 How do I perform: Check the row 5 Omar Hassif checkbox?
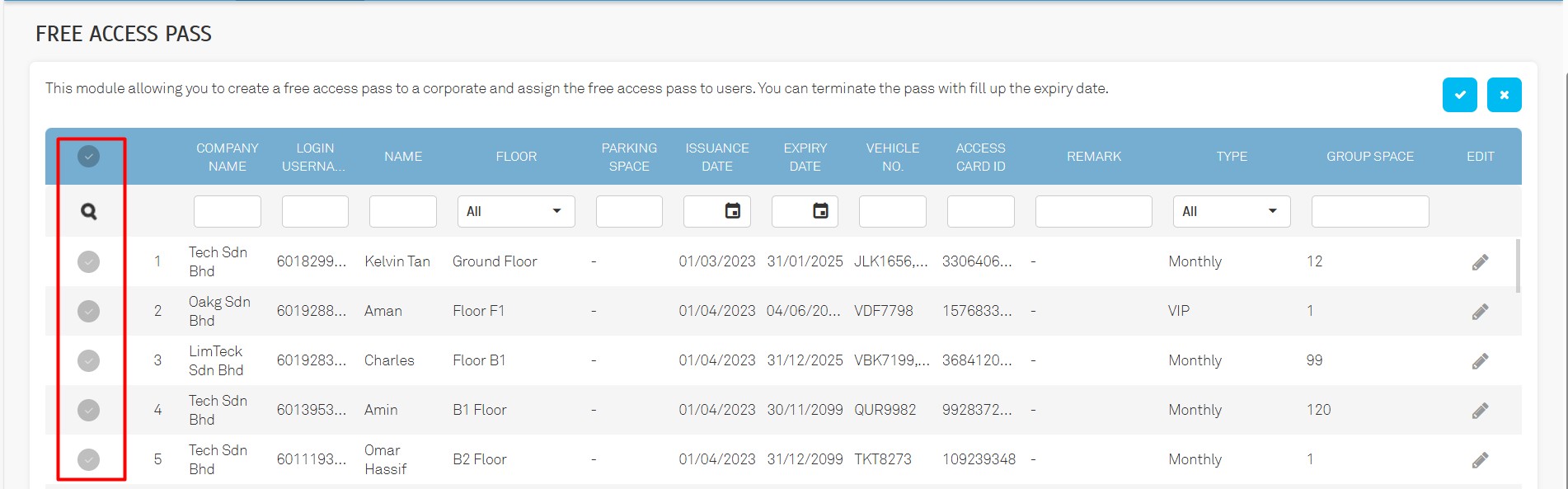pos(89,459)
